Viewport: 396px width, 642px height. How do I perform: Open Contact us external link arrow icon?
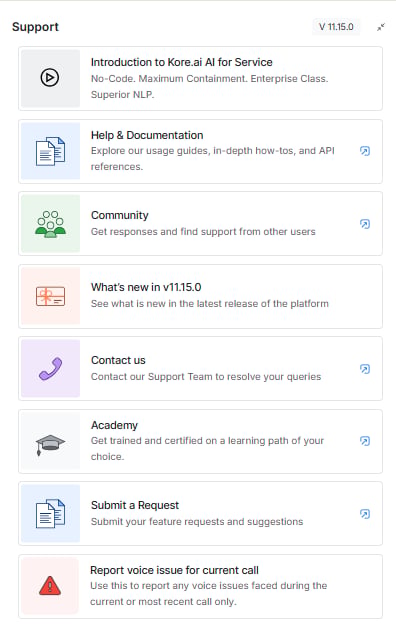[x=365, y=369]
